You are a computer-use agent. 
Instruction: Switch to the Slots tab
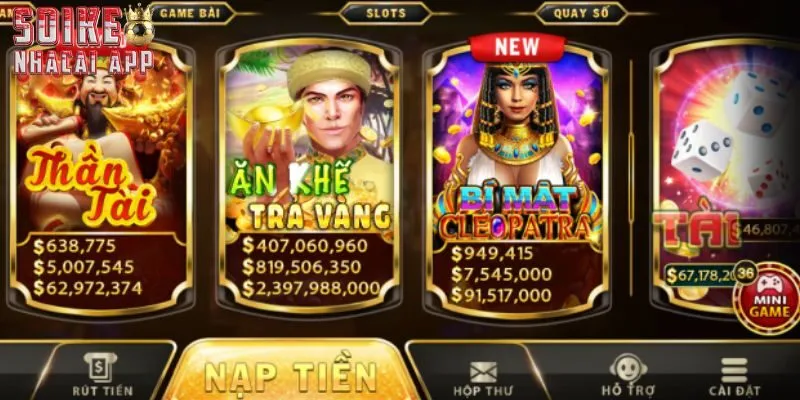click(x=386, y=14)
